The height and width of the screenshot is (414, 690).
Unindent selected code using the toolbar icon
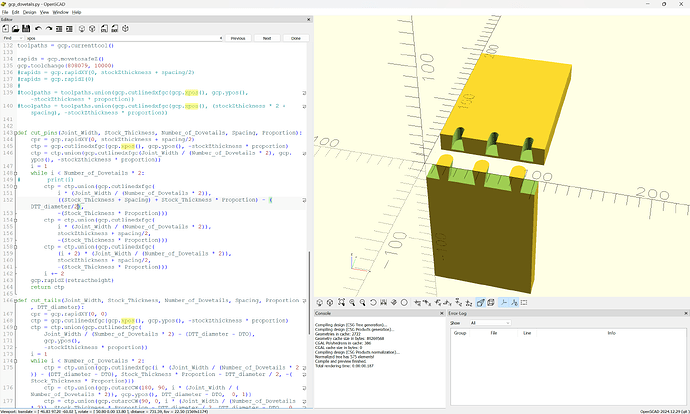point(59,29)
